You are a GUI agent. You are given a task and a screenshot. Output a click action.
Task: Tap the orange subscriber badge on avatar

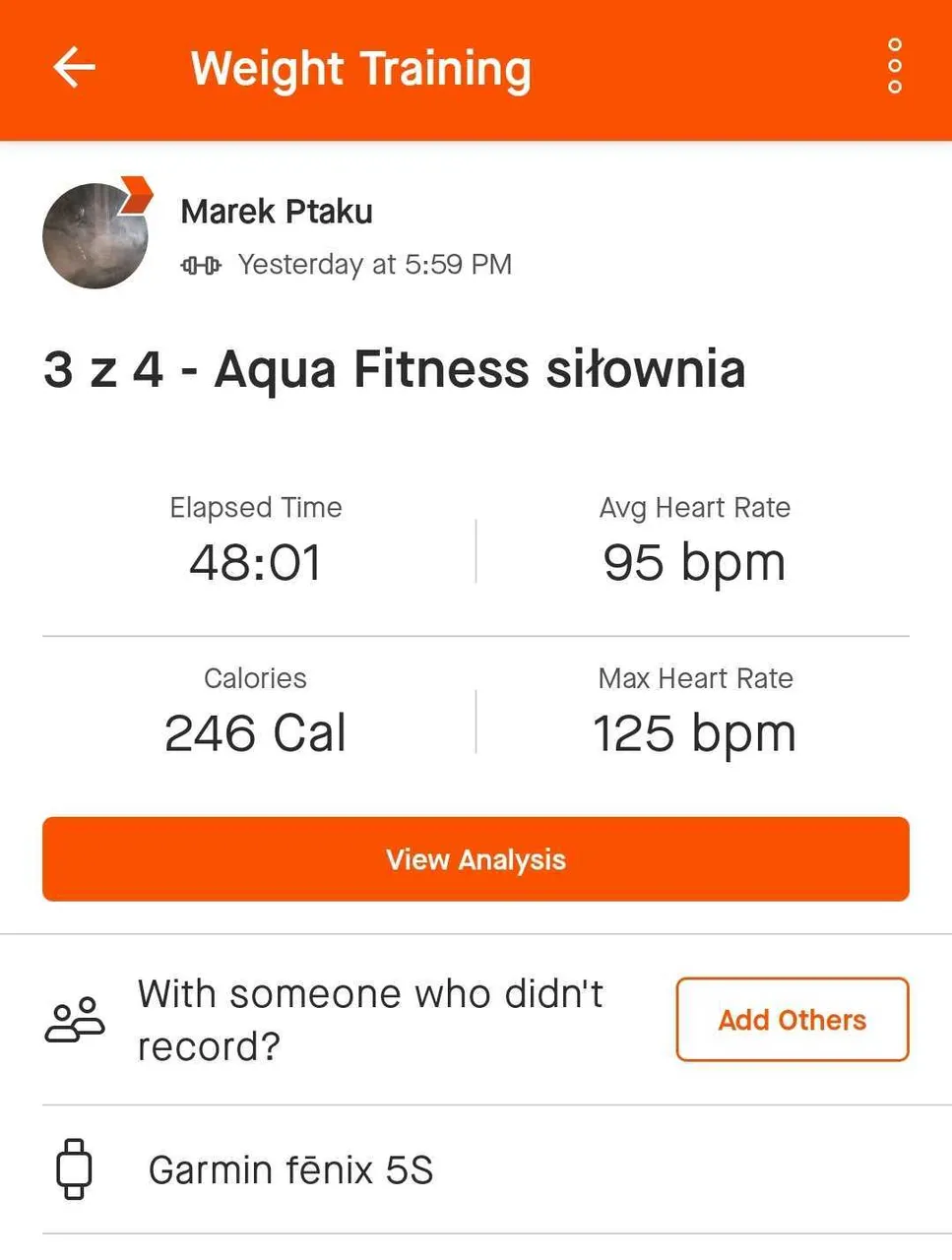[136, 193]
